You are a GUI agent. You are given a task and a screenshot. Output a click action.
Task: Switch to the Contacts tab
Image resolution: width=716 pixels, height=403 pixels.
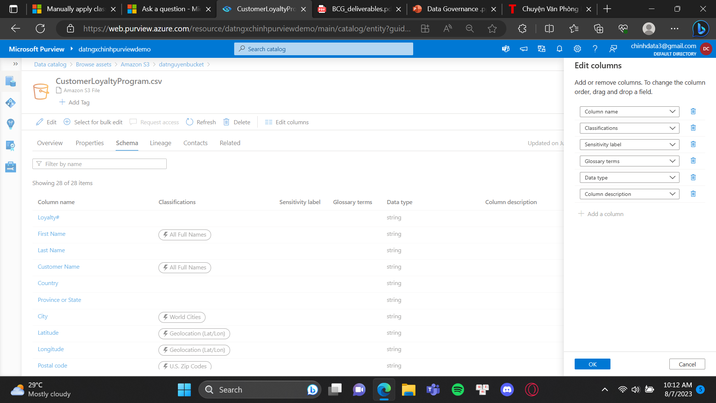point(195,143)
